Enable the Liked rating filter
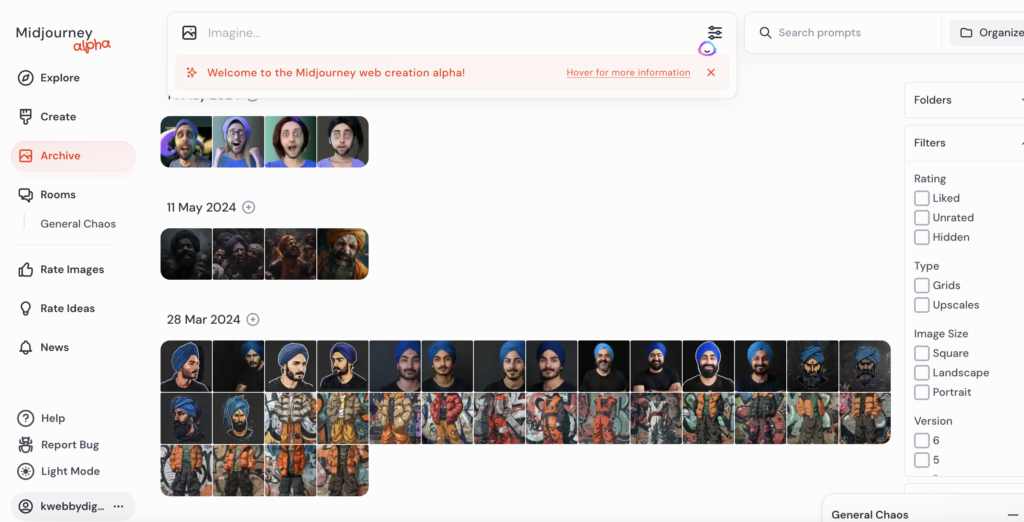The width and height of the screenshot is (1024, 522). click(x=921, y=198)
